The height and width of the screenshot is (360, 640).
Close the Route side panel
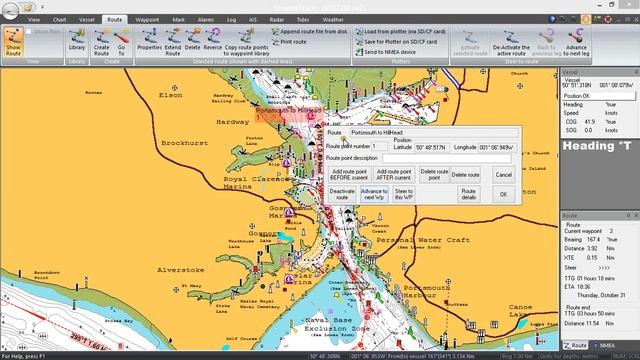(636, 215)
